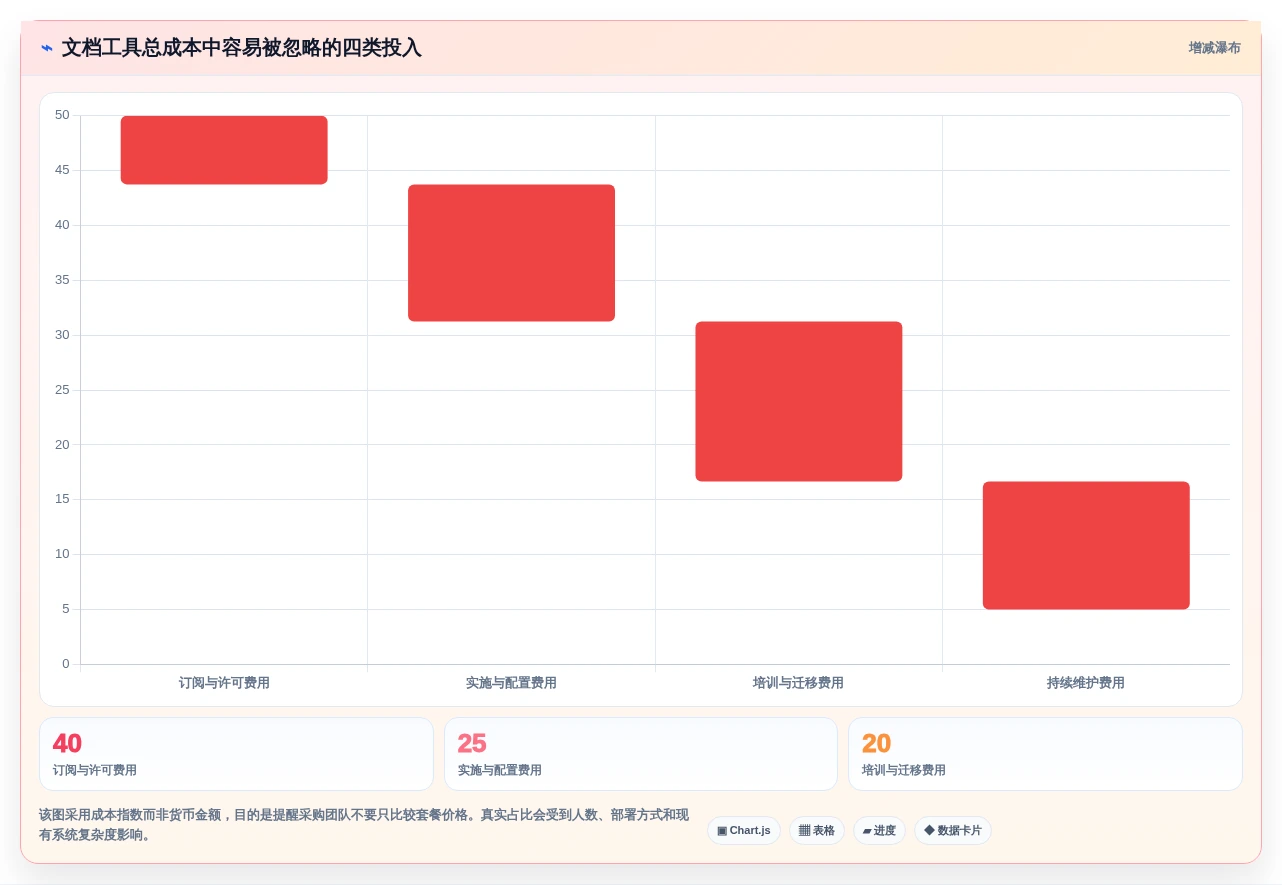Click the Chart.js tag chip

(x=743, y=831)
